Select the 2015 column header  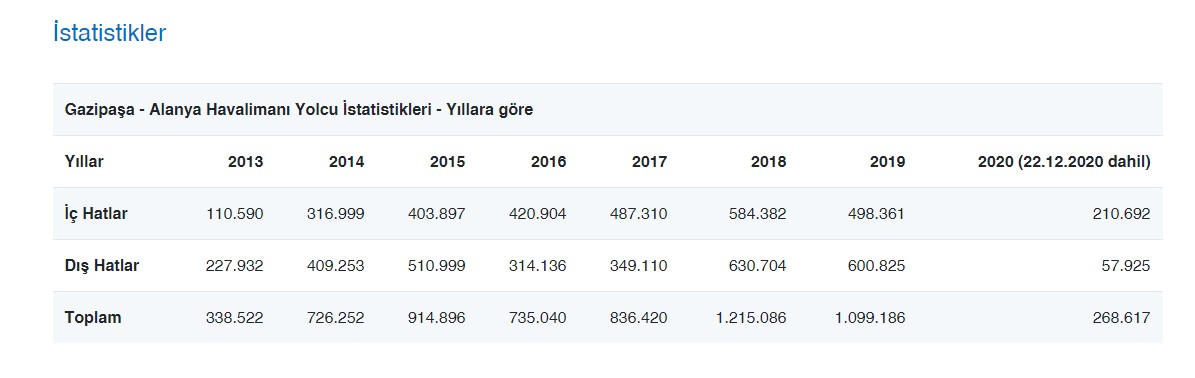click(x=447, y=162)
